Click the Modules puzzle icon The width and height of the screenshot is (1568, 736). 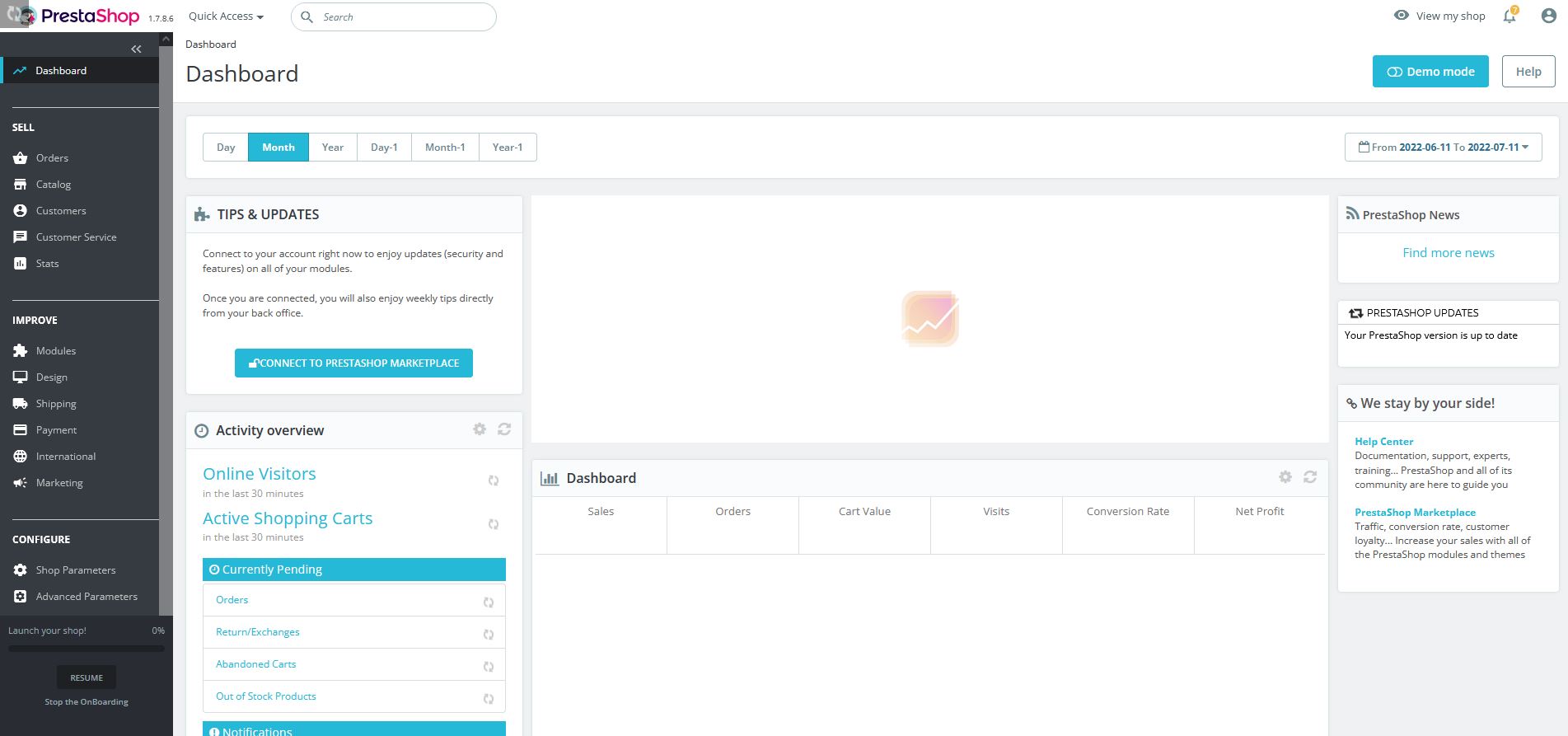point(20,351)
